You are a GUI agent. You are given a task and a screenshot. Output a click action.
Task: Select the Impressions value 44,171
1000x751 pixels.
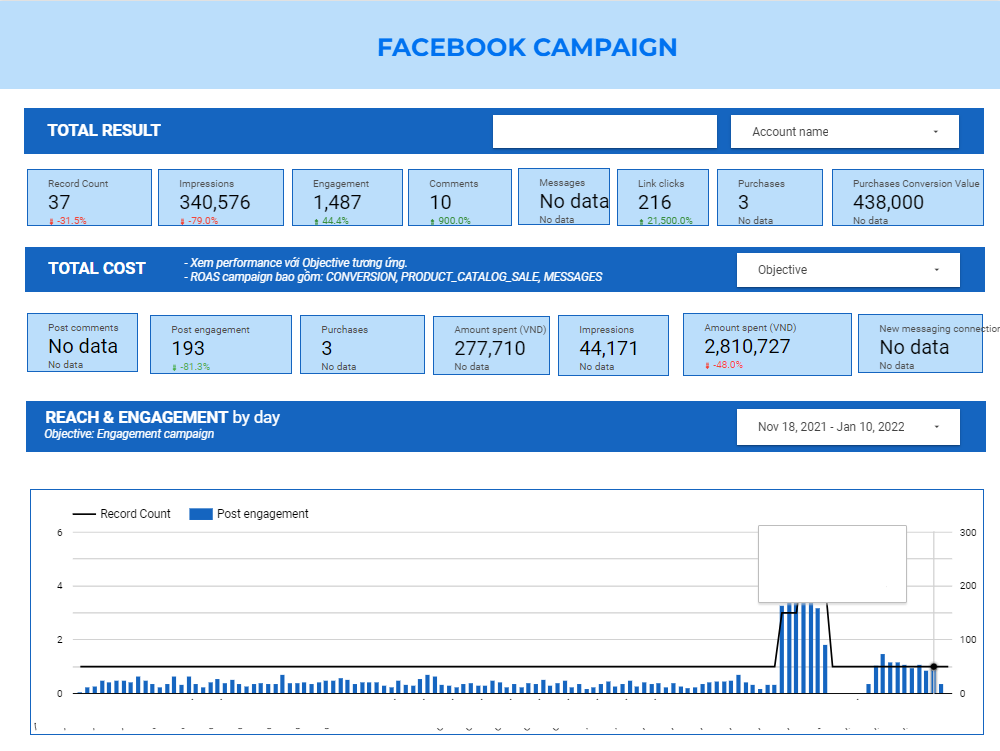click(x=608, y=348)
